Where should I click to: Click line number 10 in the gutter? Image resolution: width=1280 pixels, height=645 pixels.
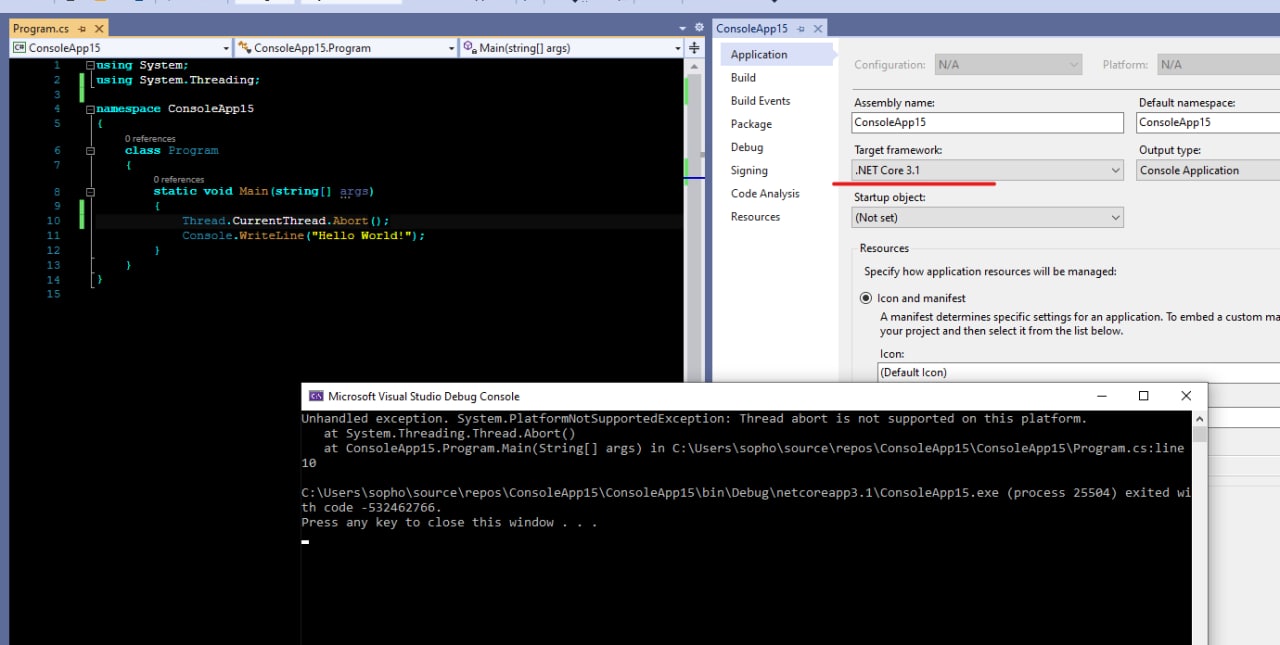coord(53,221)
